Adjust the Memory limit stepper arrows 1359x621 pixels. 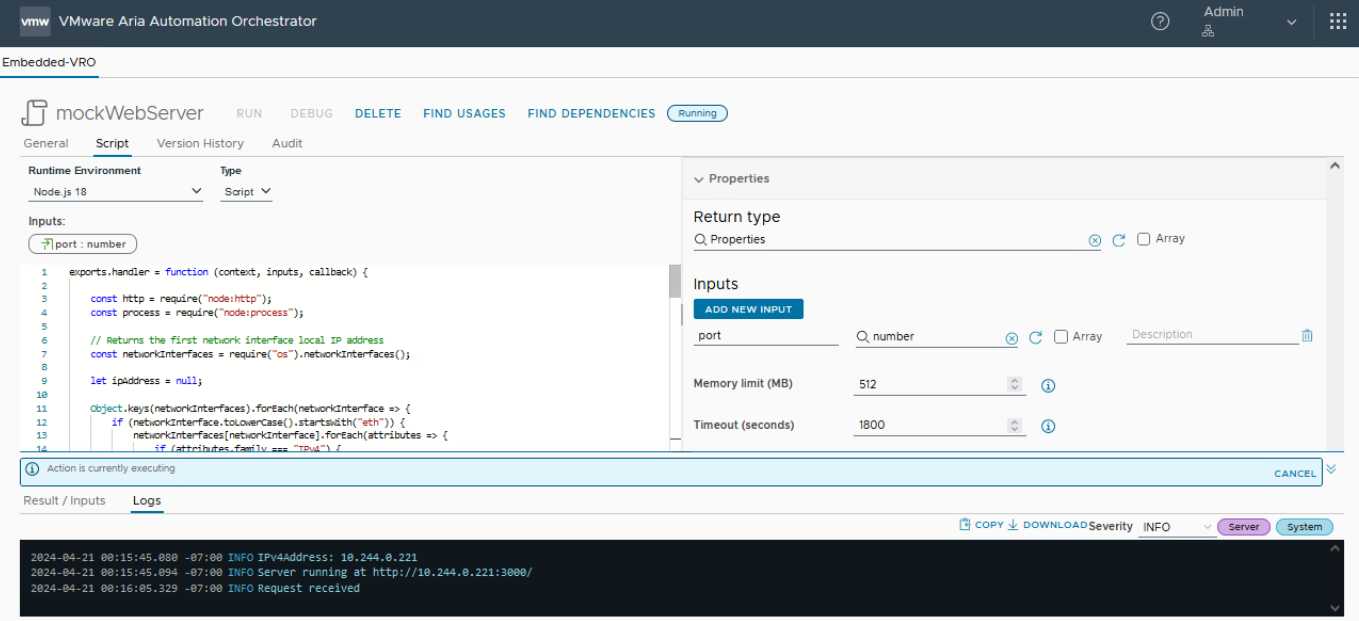pyautogui.click(x=1015, y=385)
